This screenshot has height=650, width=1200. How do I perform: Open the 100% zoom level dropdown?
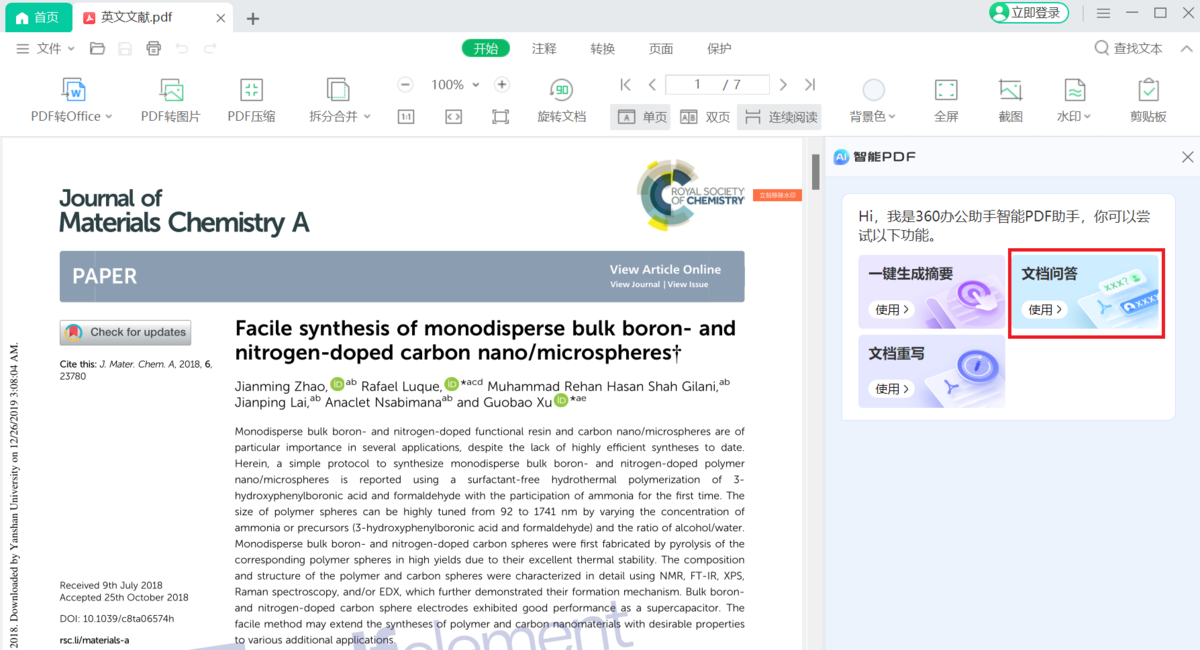pos(454,85)
